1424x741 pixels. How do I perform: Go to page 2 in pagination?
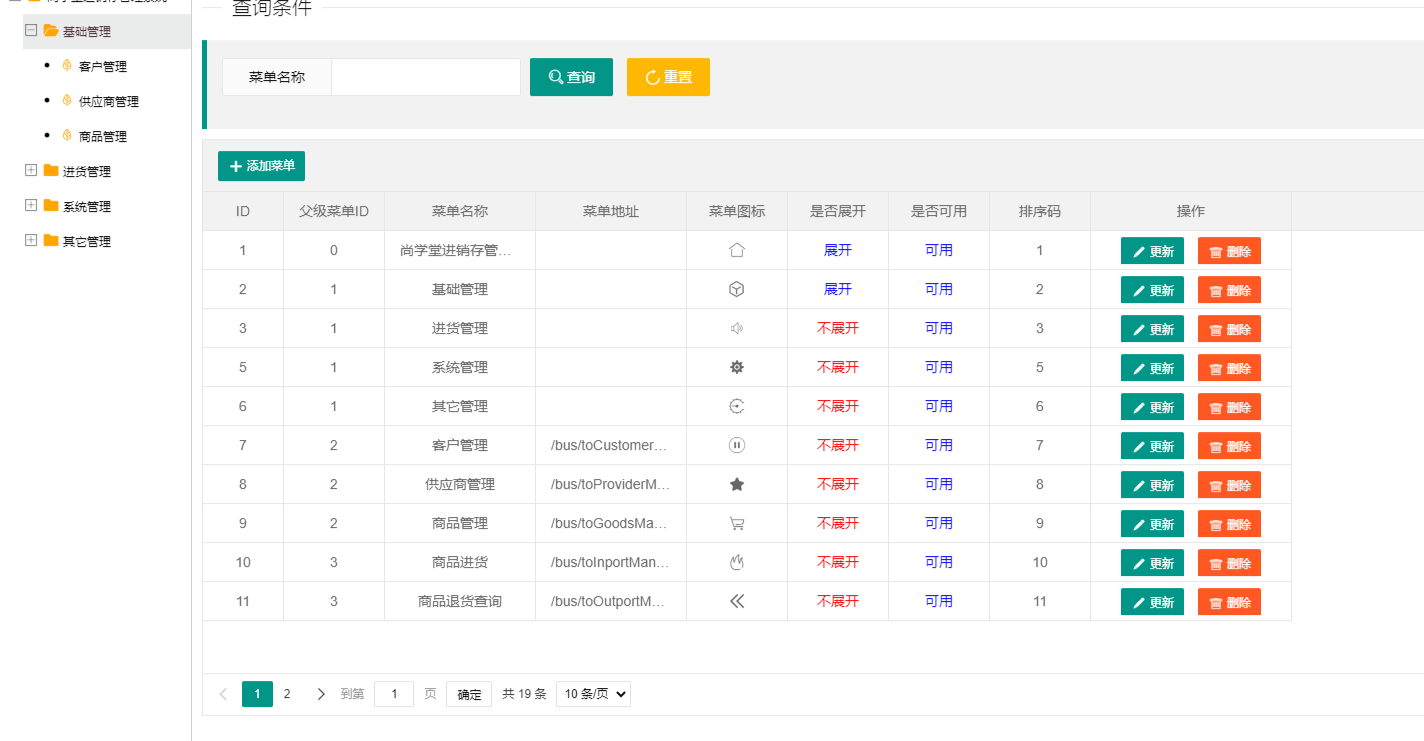[287, 694]
